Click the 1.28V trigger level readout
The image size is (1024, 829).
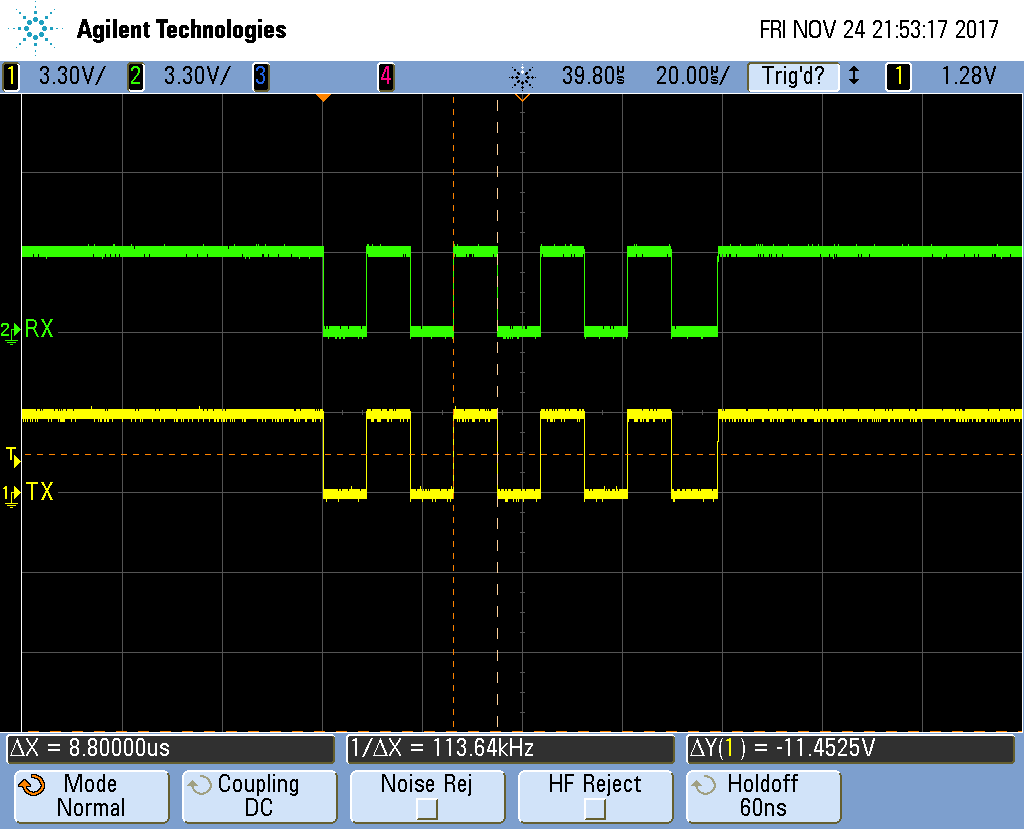(x=969, y=76)
